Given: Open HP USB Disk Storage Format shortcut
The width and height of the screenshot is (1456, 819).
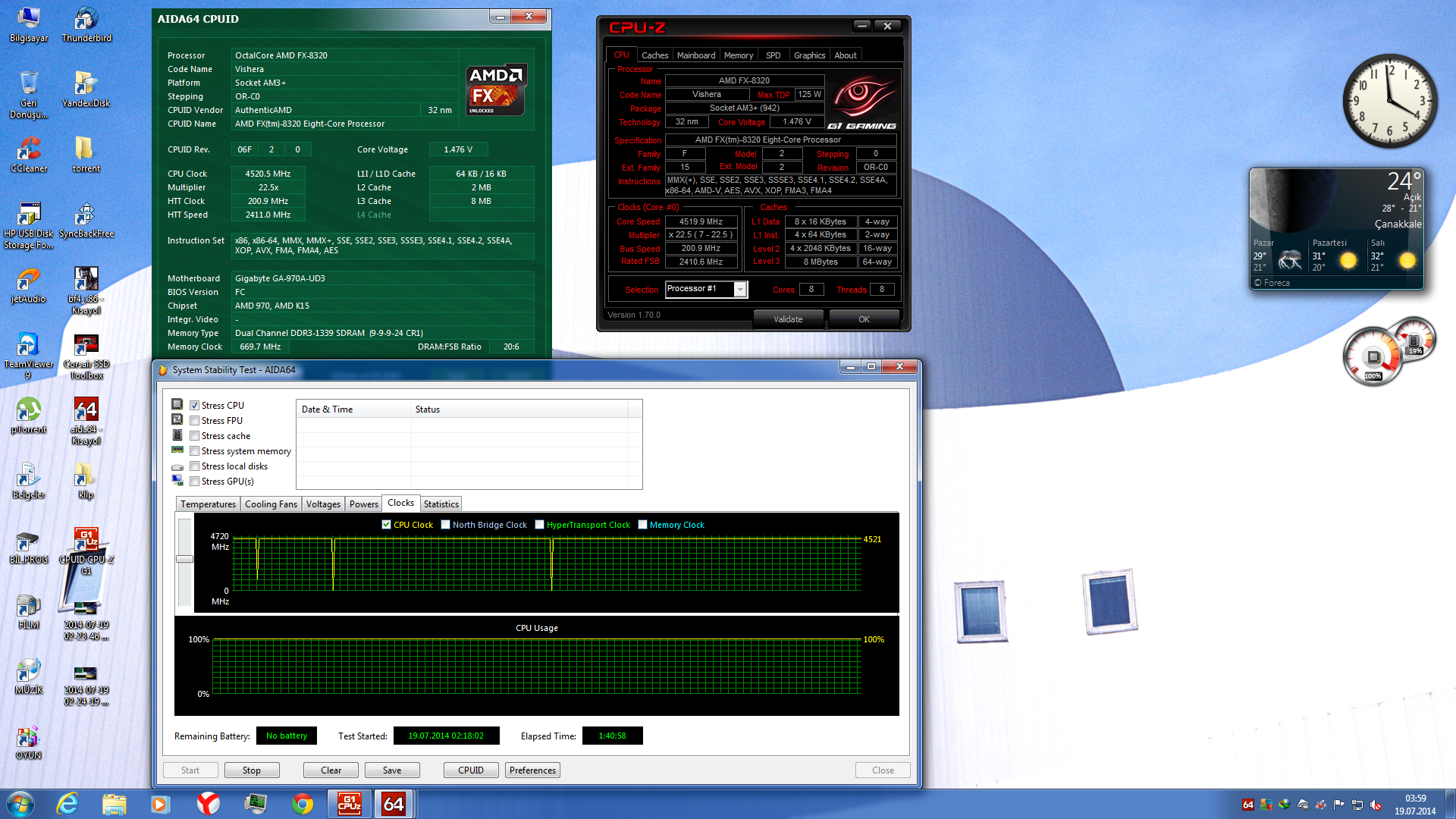Looking at the screenshot, I should (29, 225).
